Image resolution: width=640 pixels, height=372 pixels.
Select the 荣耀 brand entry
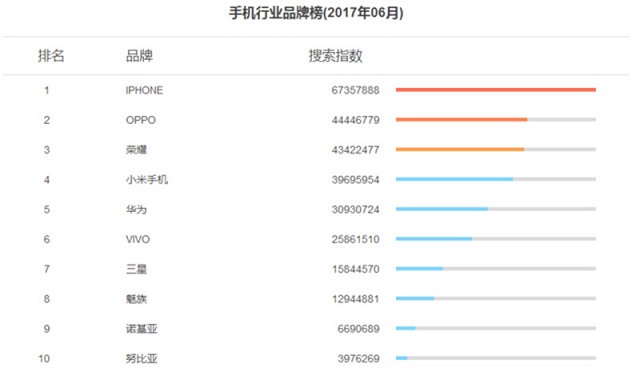136,150
